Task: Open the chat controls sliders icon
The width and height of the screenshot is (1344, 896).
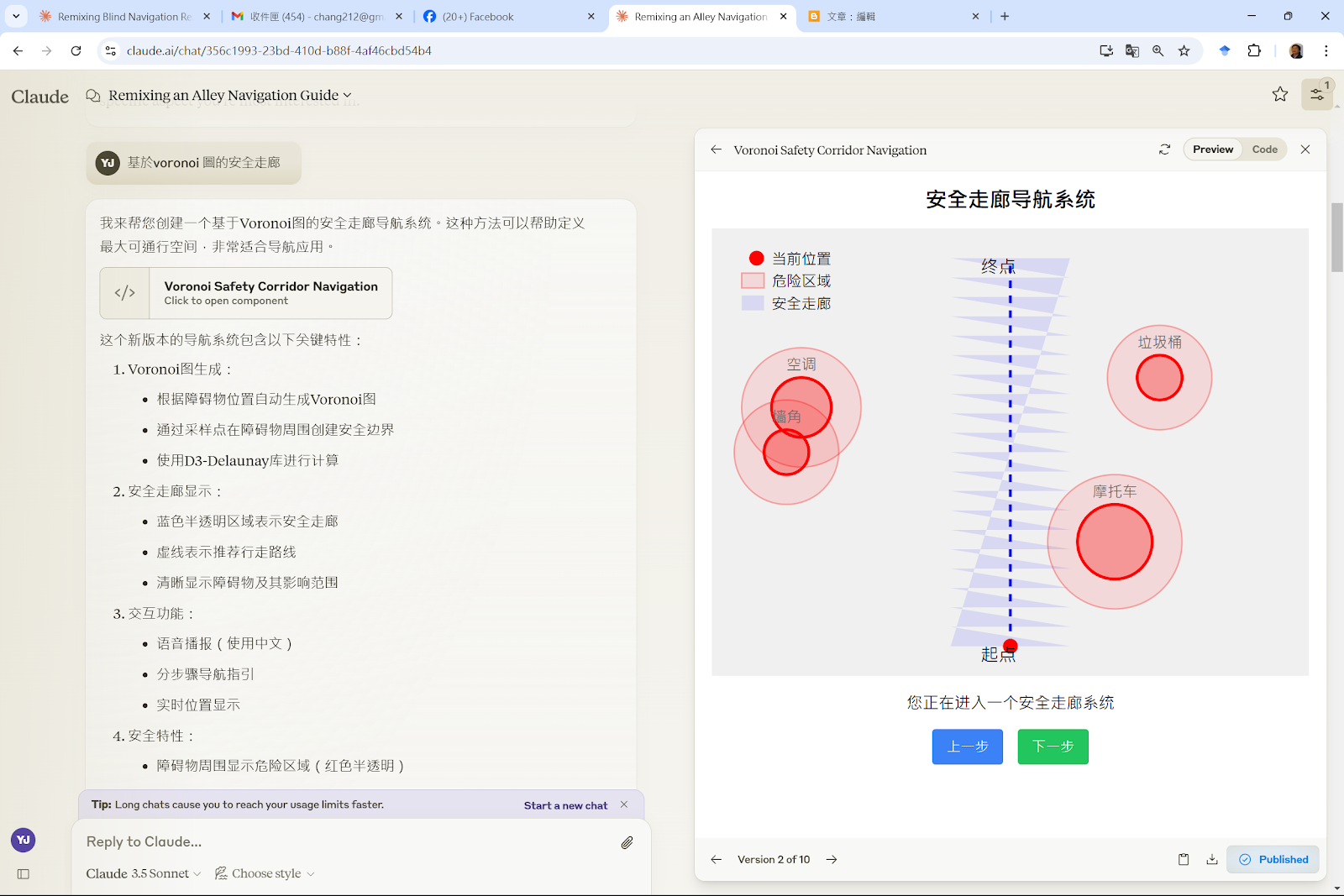Action: 1317,95
